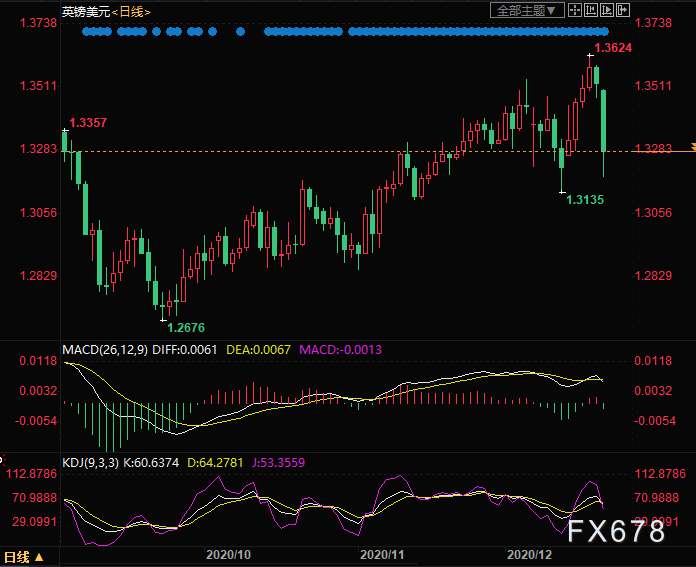Select the 2020/10 date on time axis
The height and width of the screenshot is (567, 696).
point(227,554)
